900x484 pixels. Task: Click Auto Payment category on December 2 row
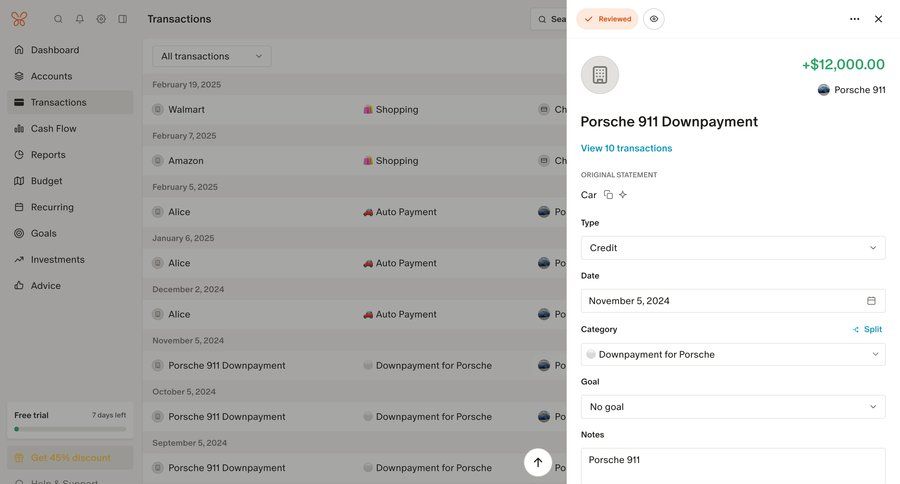[400, 314]
